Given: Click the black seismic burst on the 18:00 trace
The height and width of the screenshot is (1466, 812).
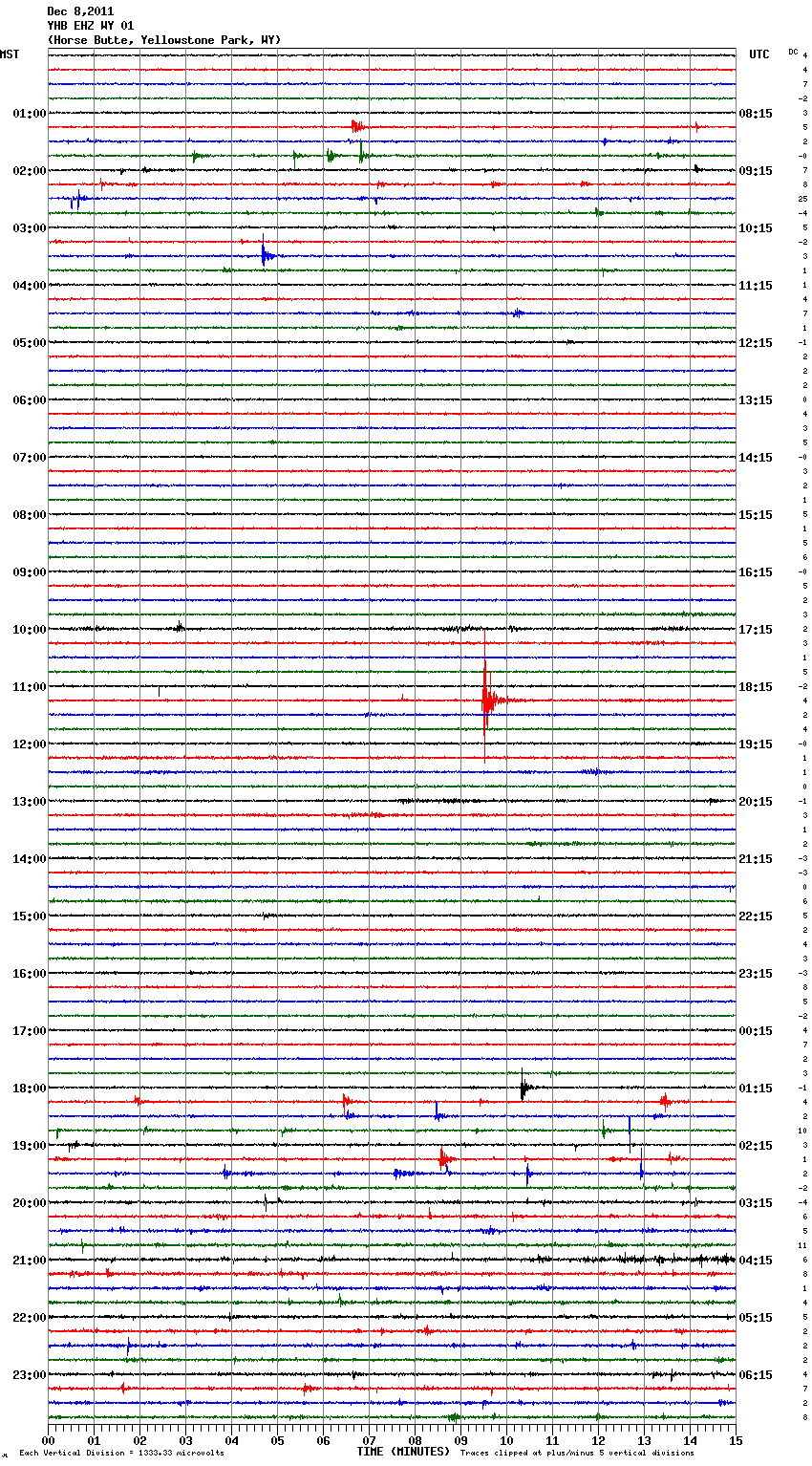Looking at the screenshot, I should coord(525,1087).
